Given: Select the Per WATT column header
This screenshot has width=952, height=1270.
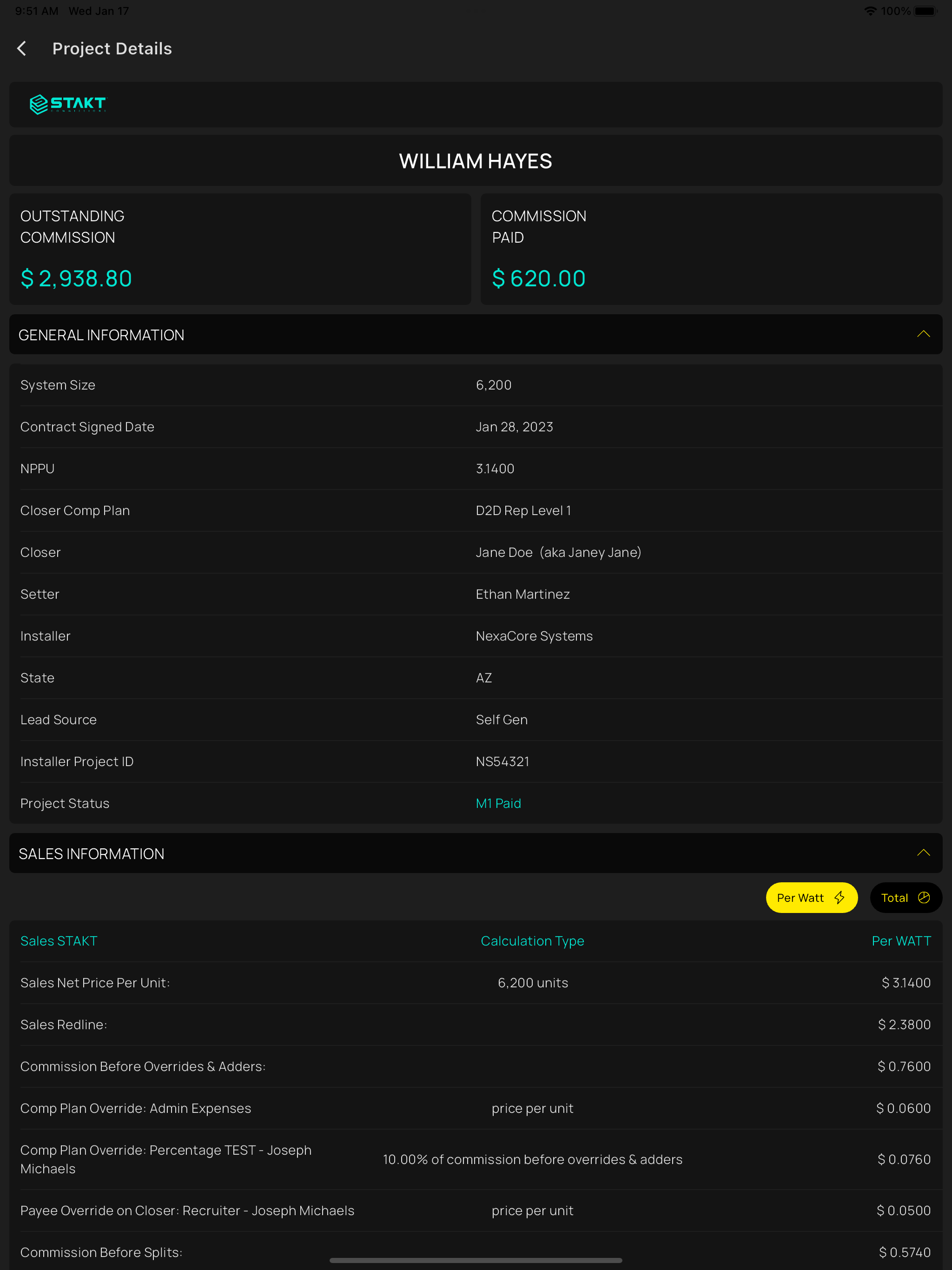Looking at the screenshot, I should (x=901, y=941).
